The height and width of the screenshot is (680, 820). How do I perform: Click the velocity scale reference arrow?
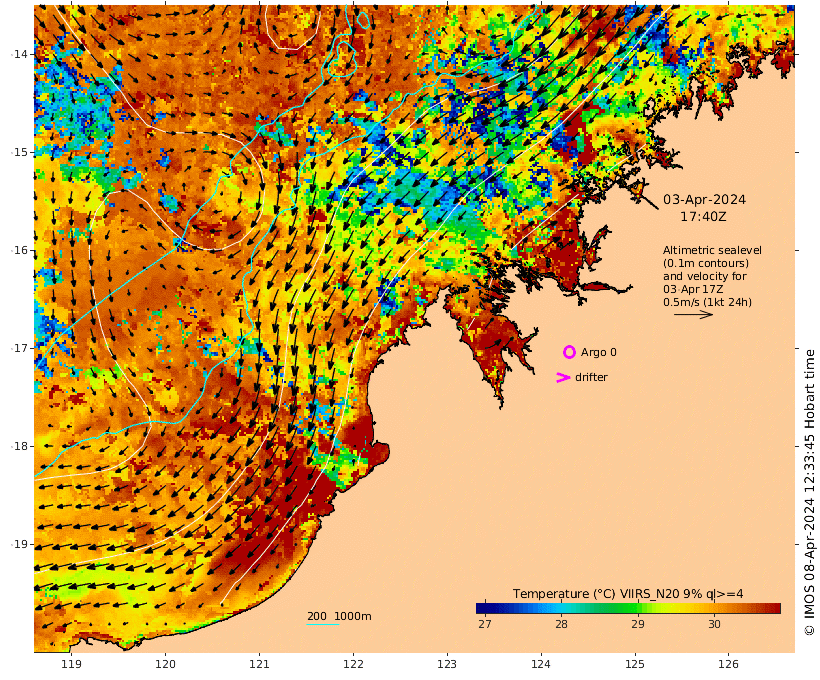(x=693, y=314)
